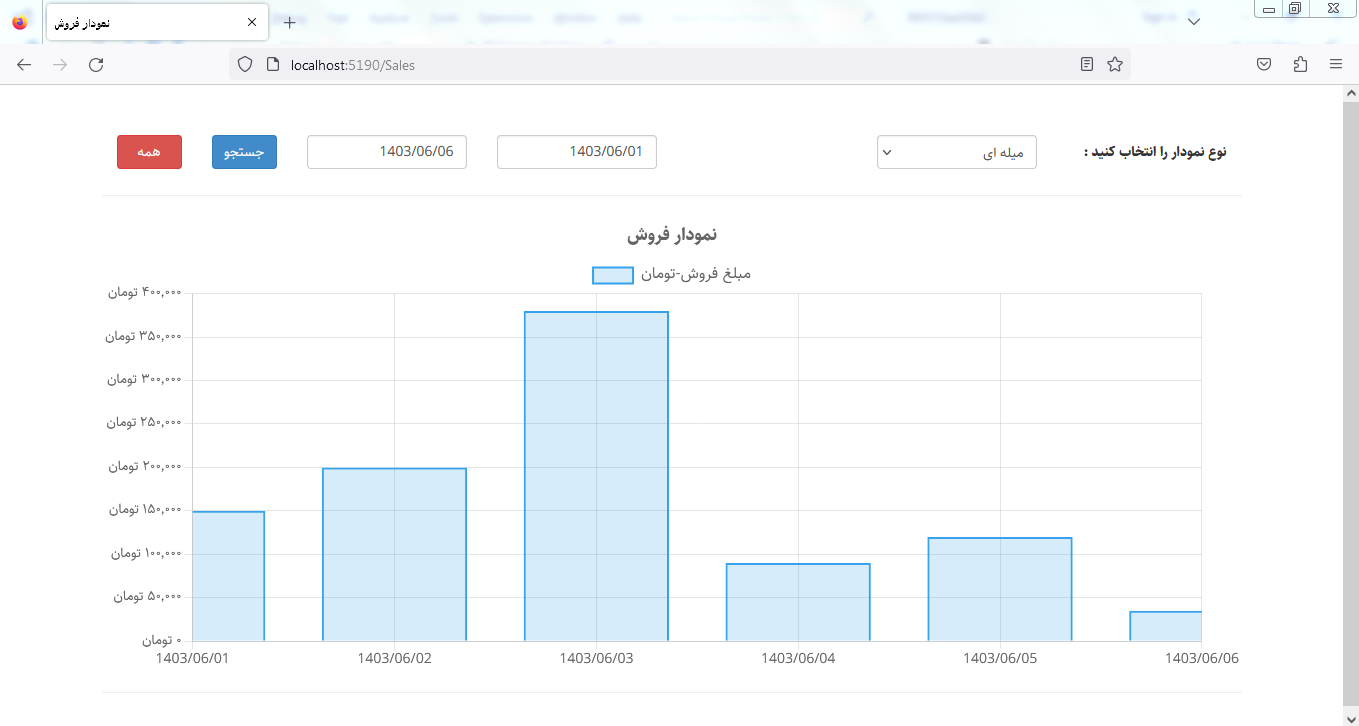The height and width of the screenshot is (726, 1359).
Task: Click the blue جستجو search button
Action: point(244,152)
